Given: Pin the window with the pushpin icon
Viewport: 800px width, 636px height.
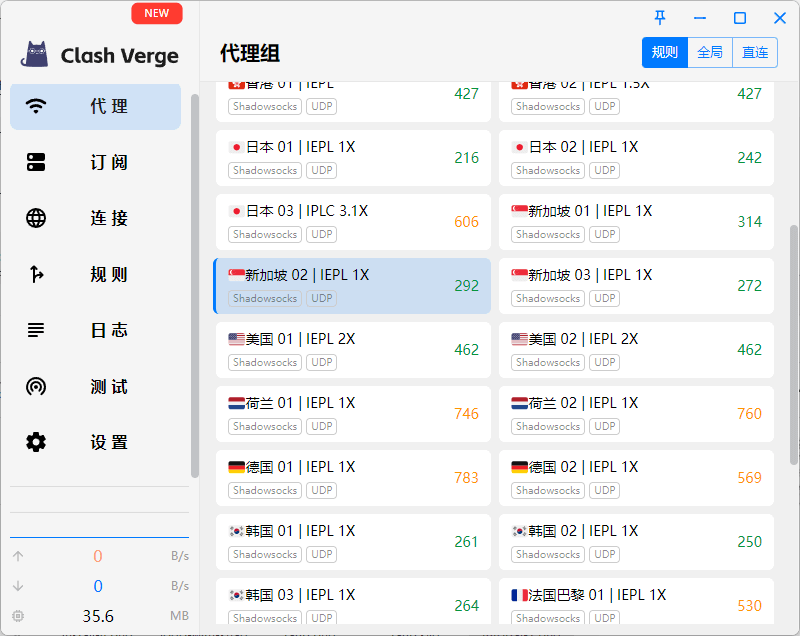Looking at the screenshot, I should coord(660,18).
